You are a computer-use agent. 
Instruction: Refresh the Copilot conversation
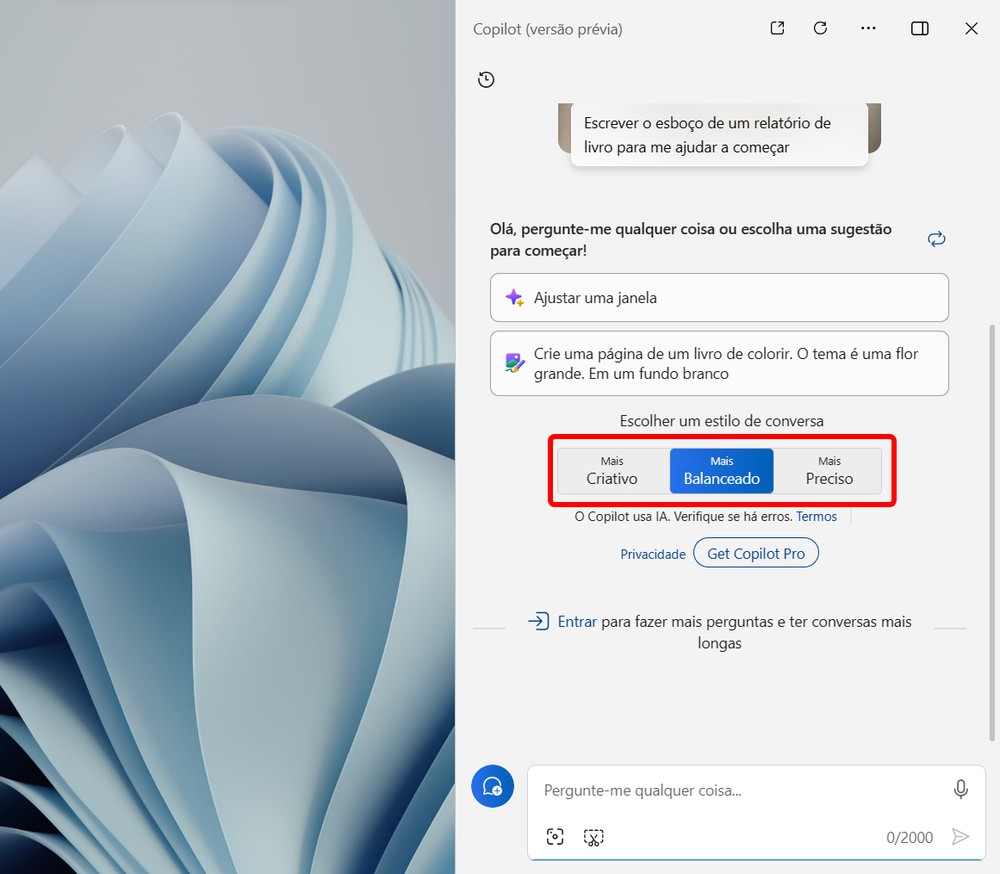click(820, 28)
